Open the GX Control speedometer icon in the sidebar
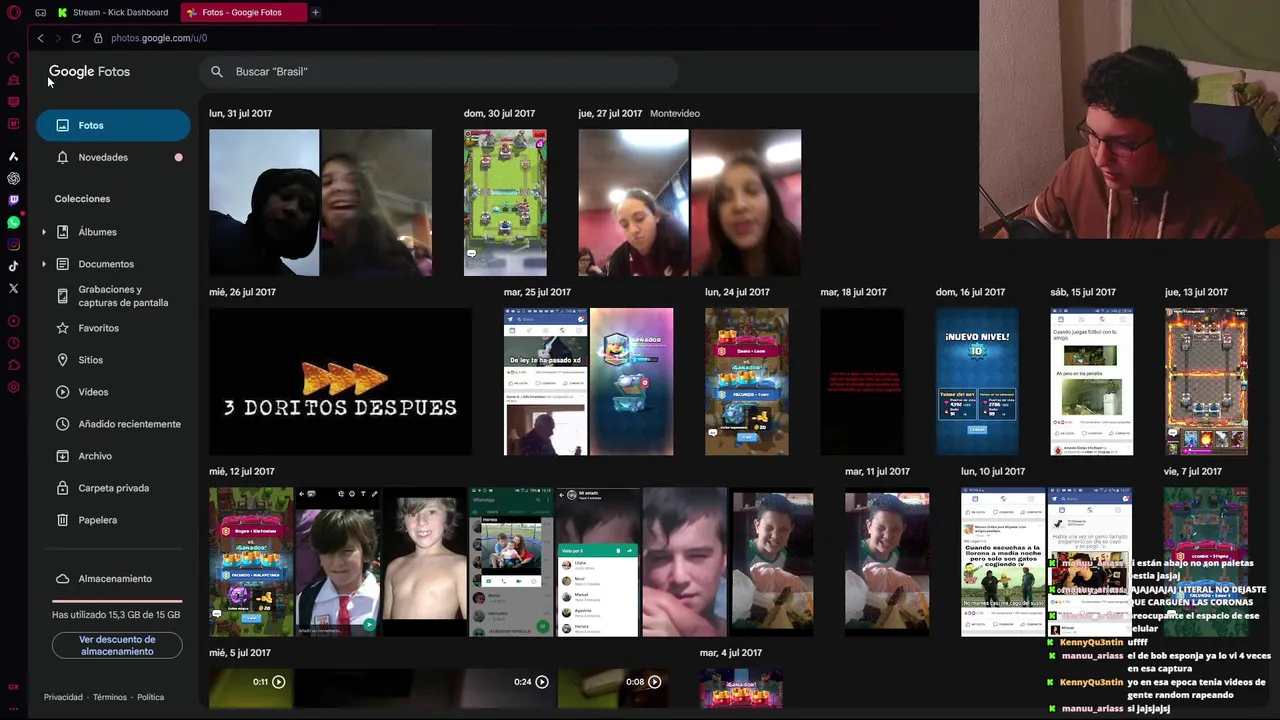The width and height of the screenshot is (1280, 720). [x=13, y=58]
